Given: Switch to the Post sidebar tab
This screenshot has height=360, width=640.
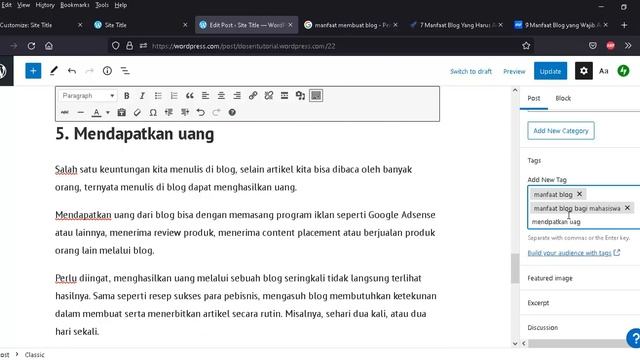Looking at the screenshot, I should 533,98.
